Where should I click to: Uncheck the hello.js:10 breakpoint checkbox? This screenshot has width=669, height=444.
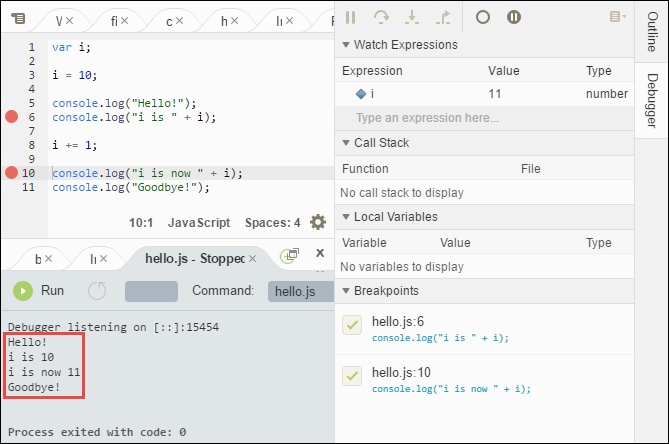click(352, 375)
